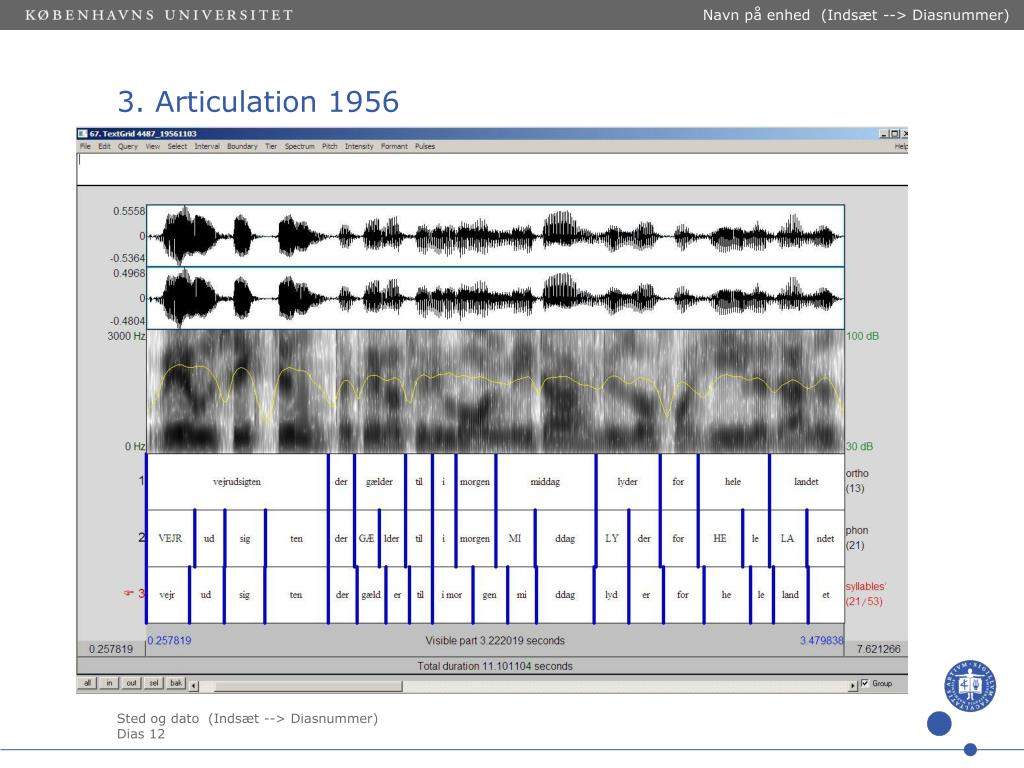Viewport: 1024px width, 768px height.
Task: Open the Boundary menu
Action: click(x=242, y=146)
